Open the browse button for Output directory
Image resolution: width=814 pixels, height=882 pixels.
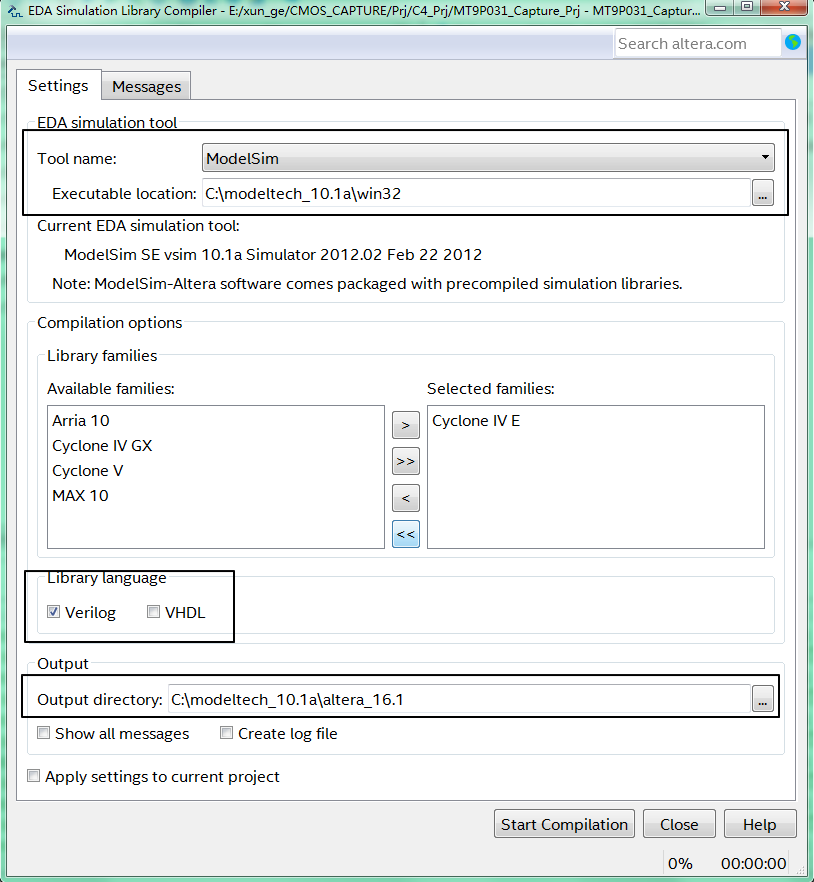point(762,699)
